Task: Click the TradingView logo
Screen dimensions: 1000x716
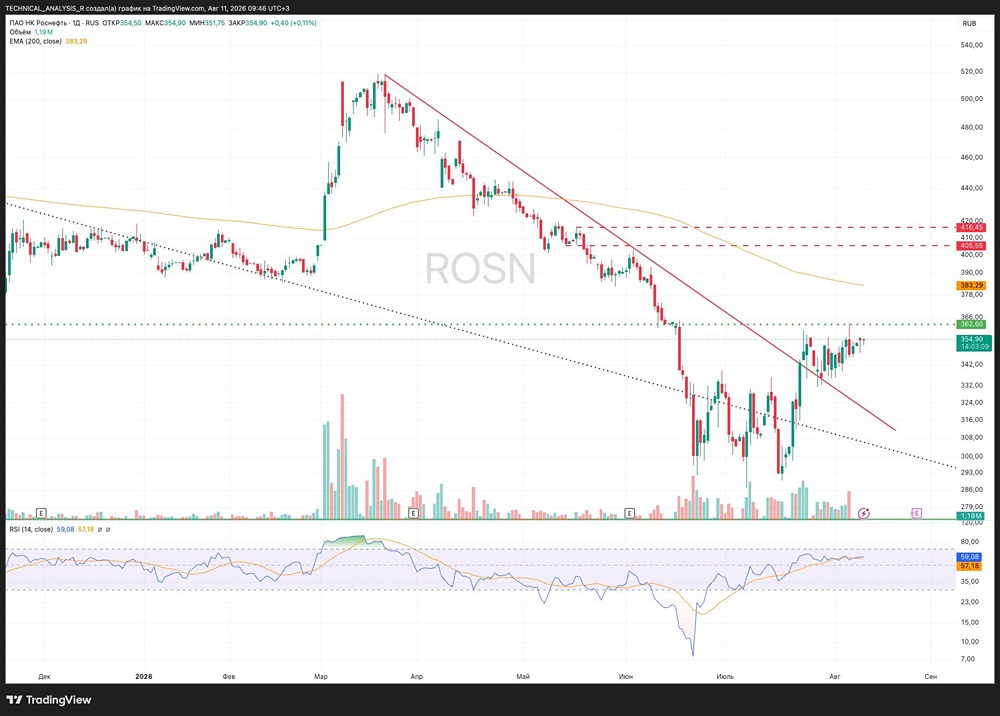Action: click(x=49, y=700)
